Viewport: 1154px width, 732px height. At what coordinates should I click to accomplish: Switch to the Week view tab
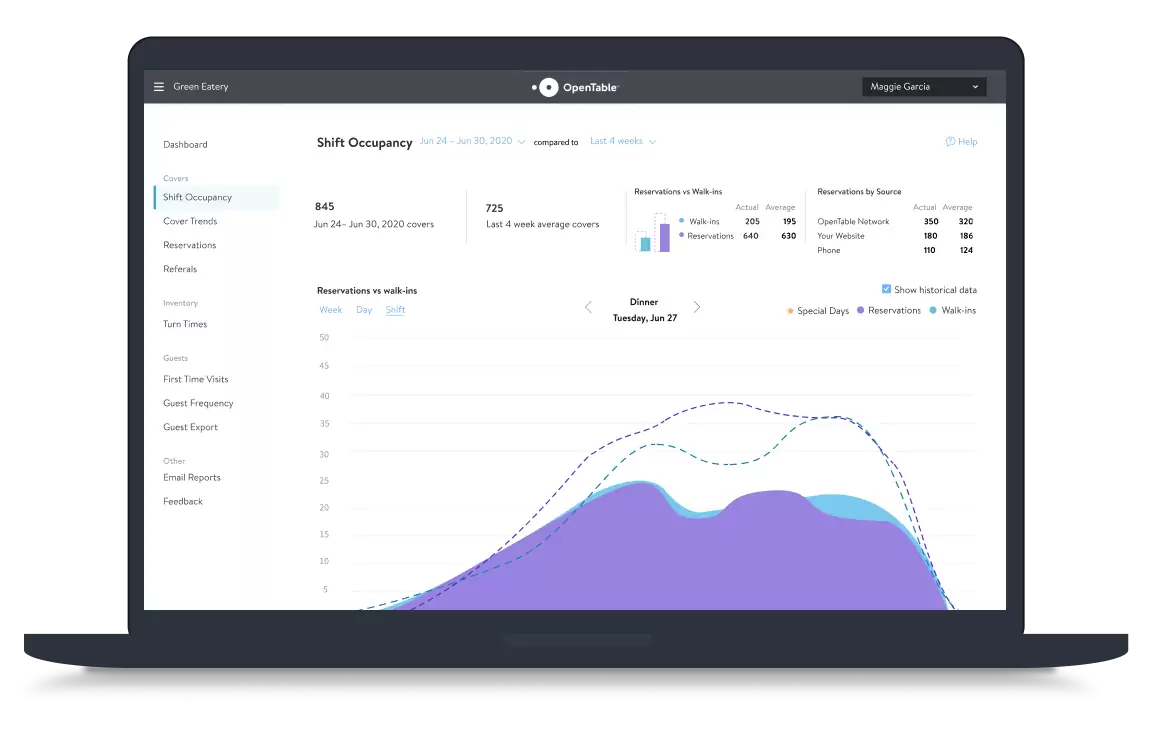click(x=330, y=310)
